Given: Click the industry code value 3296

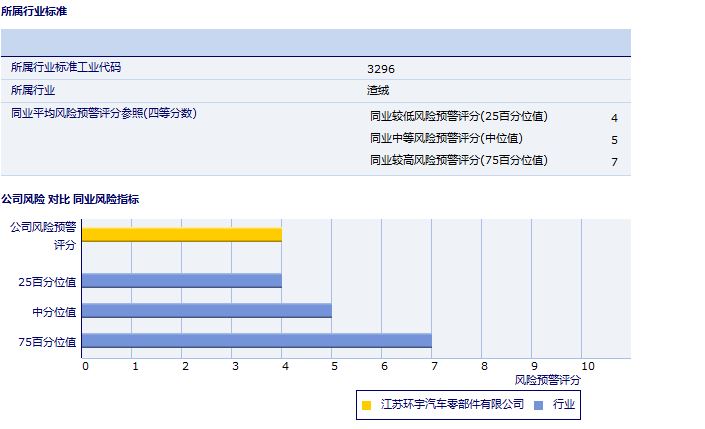Looking at the screenshot, I should coord(381,69).
